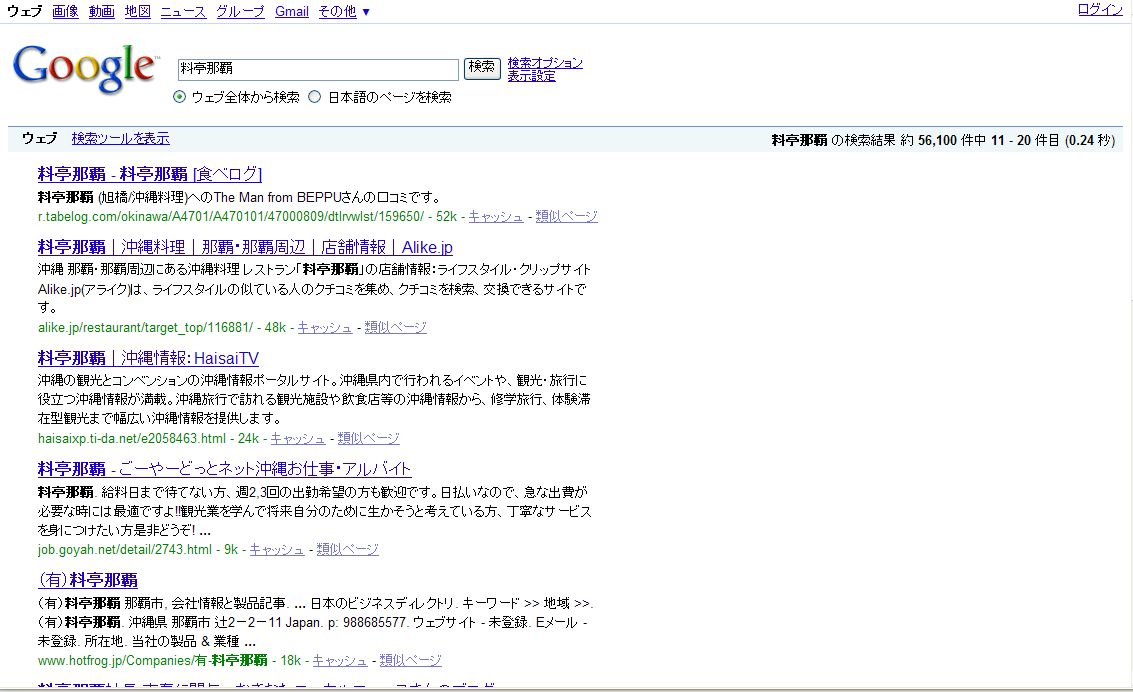Open Gmail from top navigation
Viewport: 1133px width, 692px height.
pyautogui.click(x=292, y=12)
